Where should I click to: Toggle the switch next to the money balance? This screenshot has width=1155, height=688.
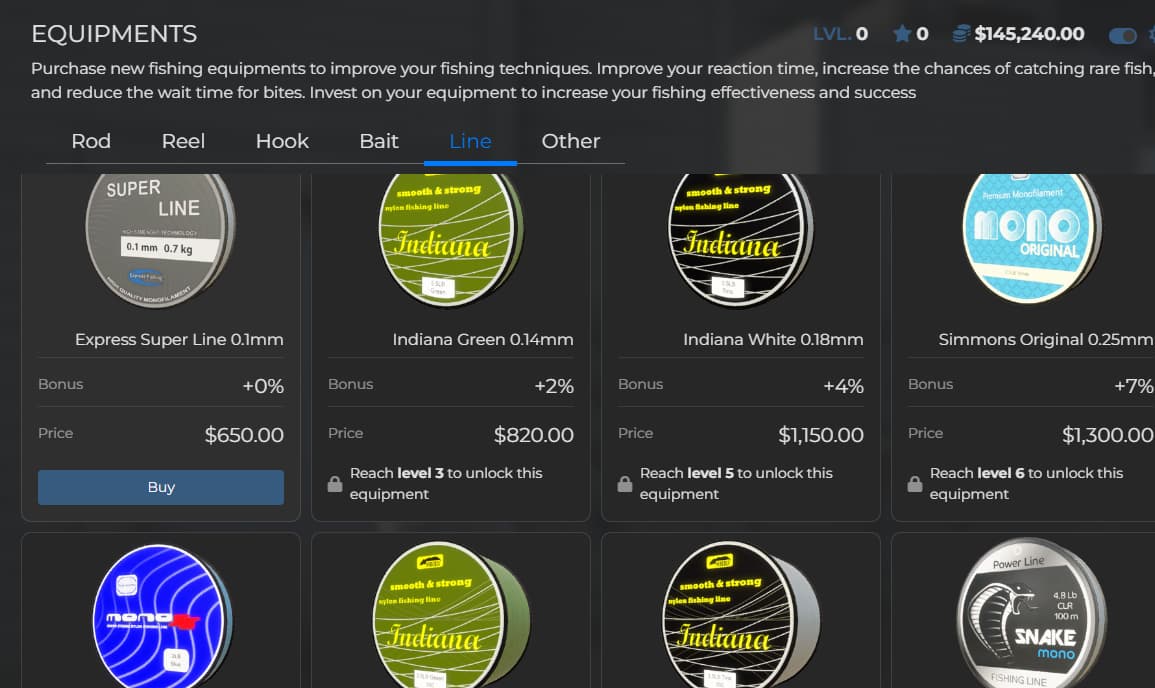[x=1123, y=35]
